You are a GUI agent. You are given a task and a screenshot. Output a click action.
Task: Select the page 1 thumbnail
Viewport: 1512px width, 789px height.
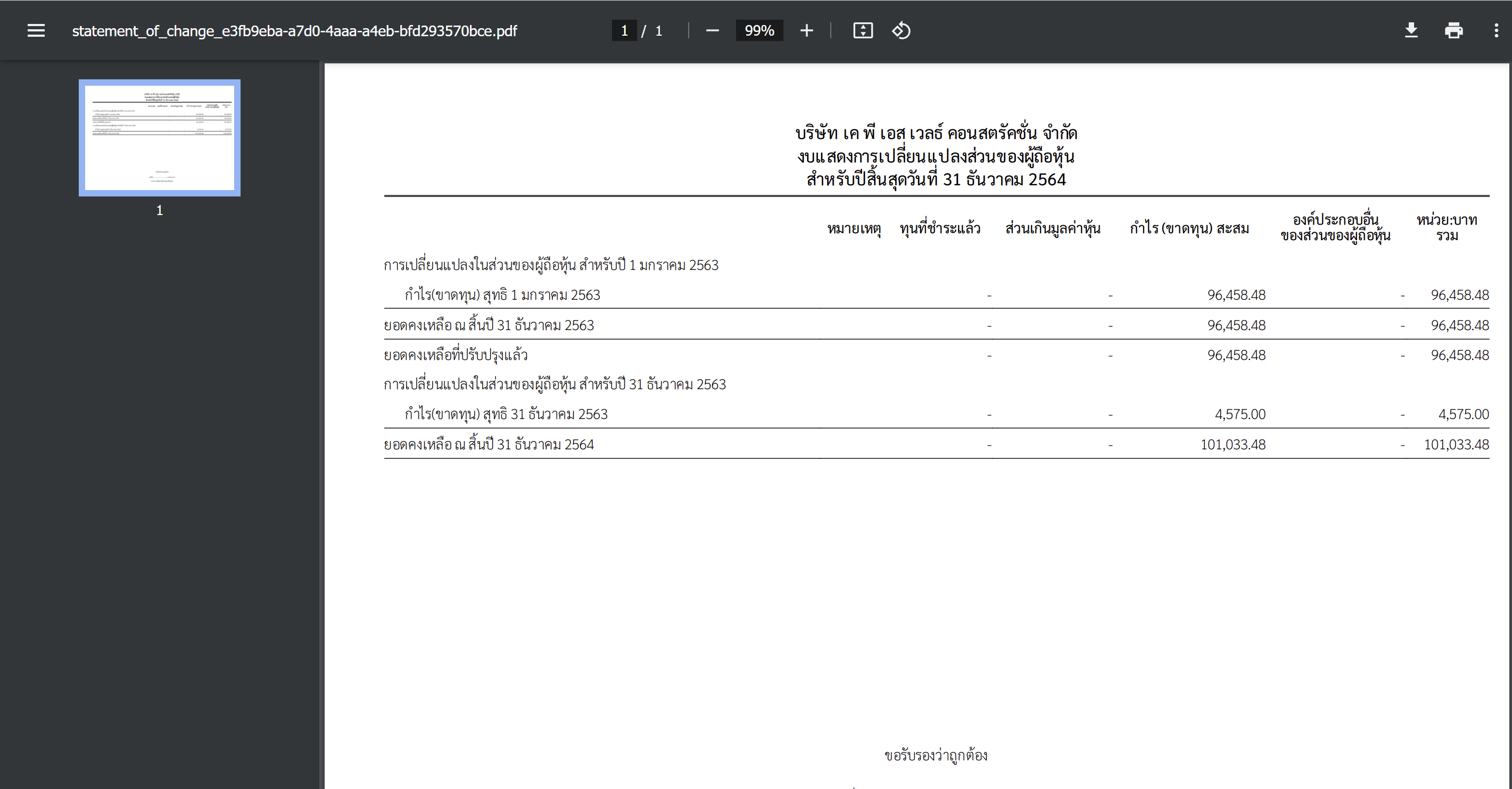[x=160, y=138]
